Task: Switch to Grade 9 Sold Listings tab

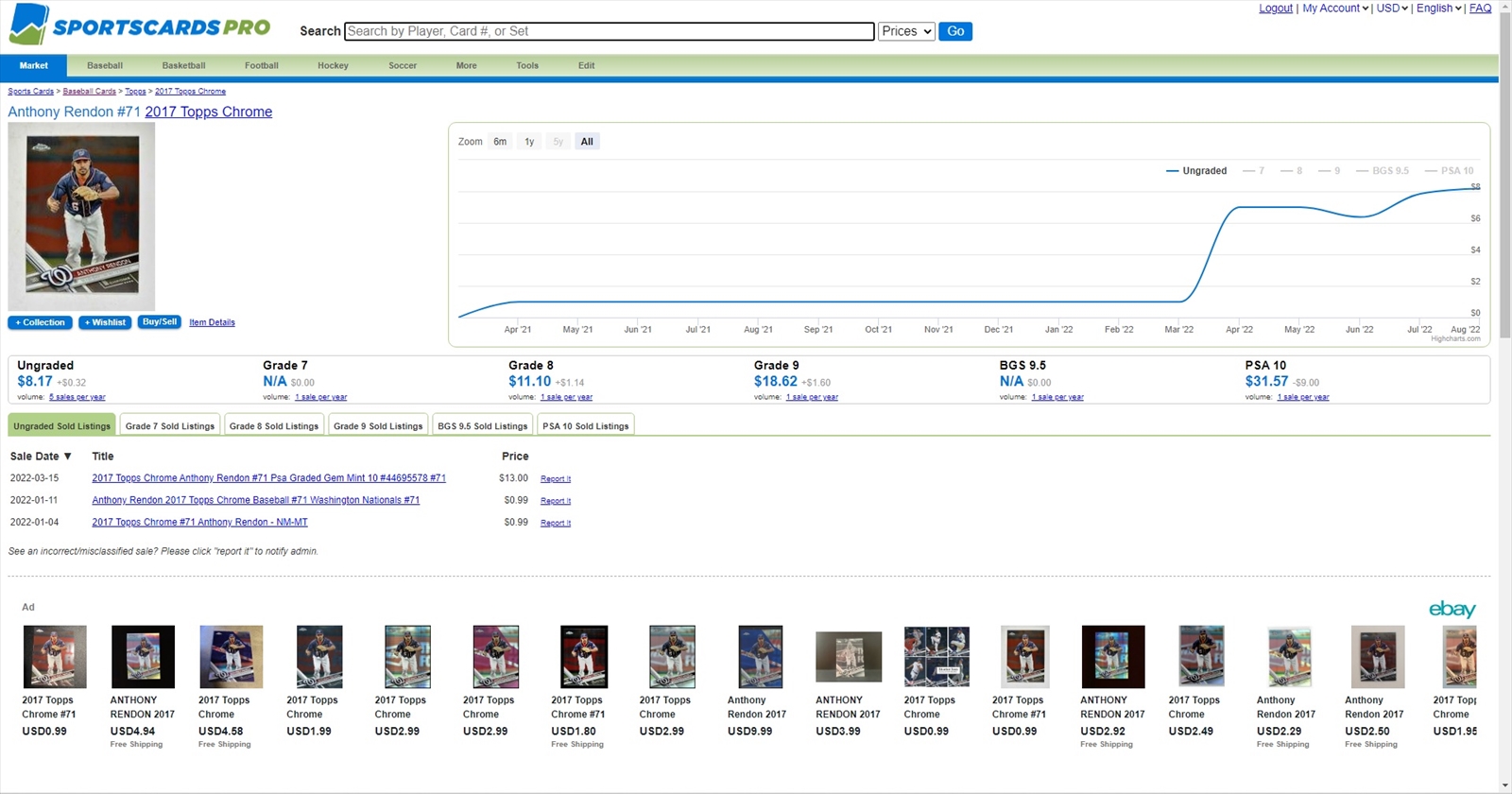Action: [x=378, y=425]
